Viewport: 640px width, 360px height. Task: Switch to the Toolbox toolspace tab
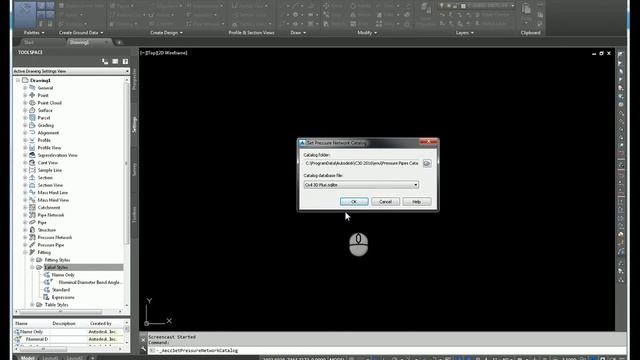pos(134,214)
